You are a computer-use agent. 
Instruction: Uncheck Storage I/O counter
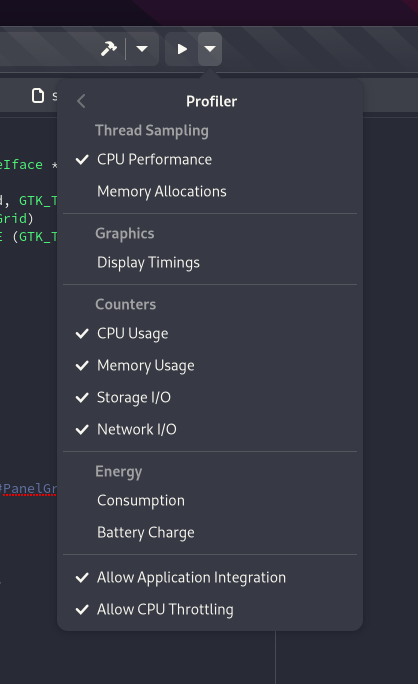(x=210, y=397)
